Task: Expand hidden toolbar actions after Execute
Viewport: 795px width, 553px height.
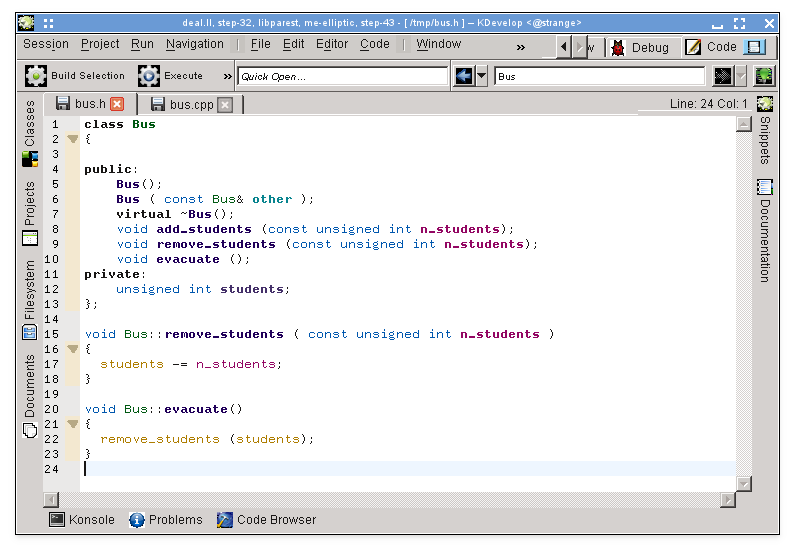Action: coord(228,77)
